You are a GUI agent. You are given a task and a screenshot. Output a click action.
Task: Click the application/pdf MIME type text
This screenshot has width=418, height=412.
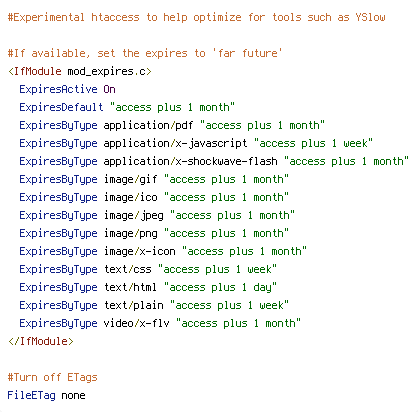point(148,126)
